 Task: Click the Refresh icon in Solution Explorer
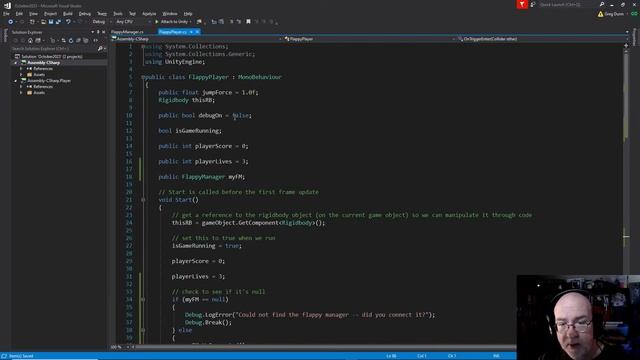click(x=71, y=40)
